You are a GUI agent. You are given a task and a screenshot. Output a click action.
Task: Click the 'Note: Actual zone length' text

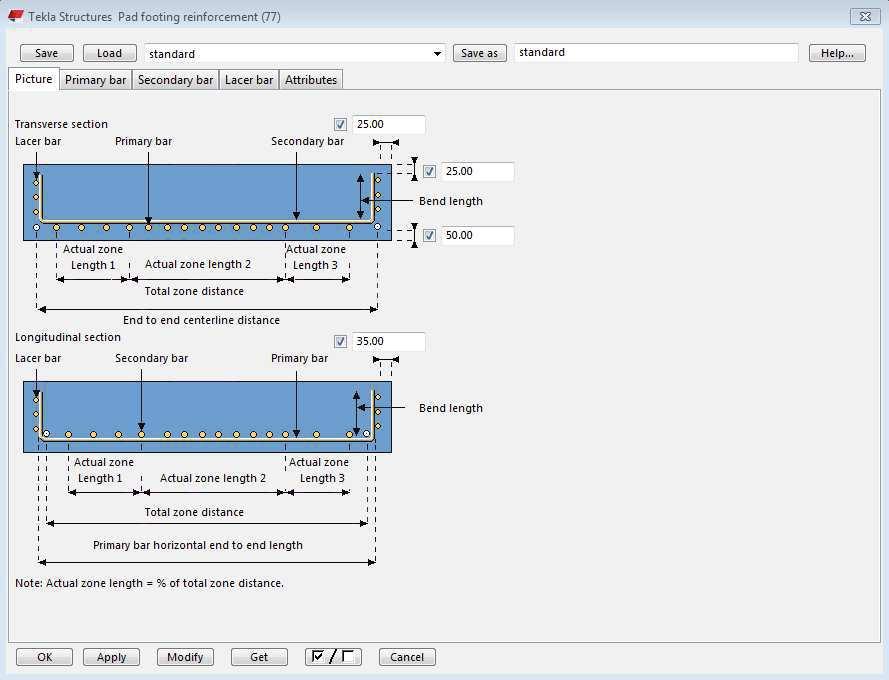149,583
